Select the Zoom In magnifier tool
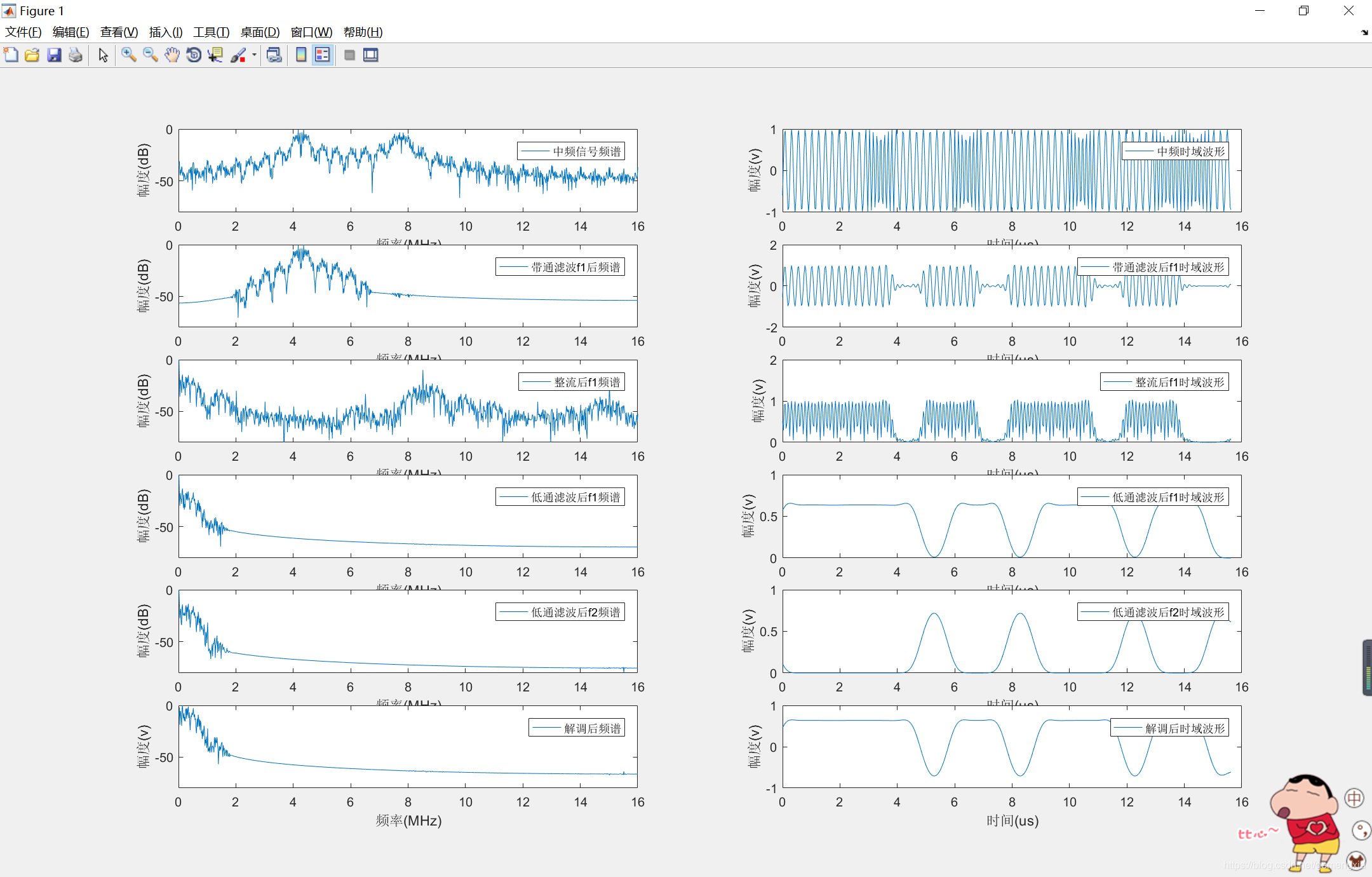 click(x=129, y=55)
